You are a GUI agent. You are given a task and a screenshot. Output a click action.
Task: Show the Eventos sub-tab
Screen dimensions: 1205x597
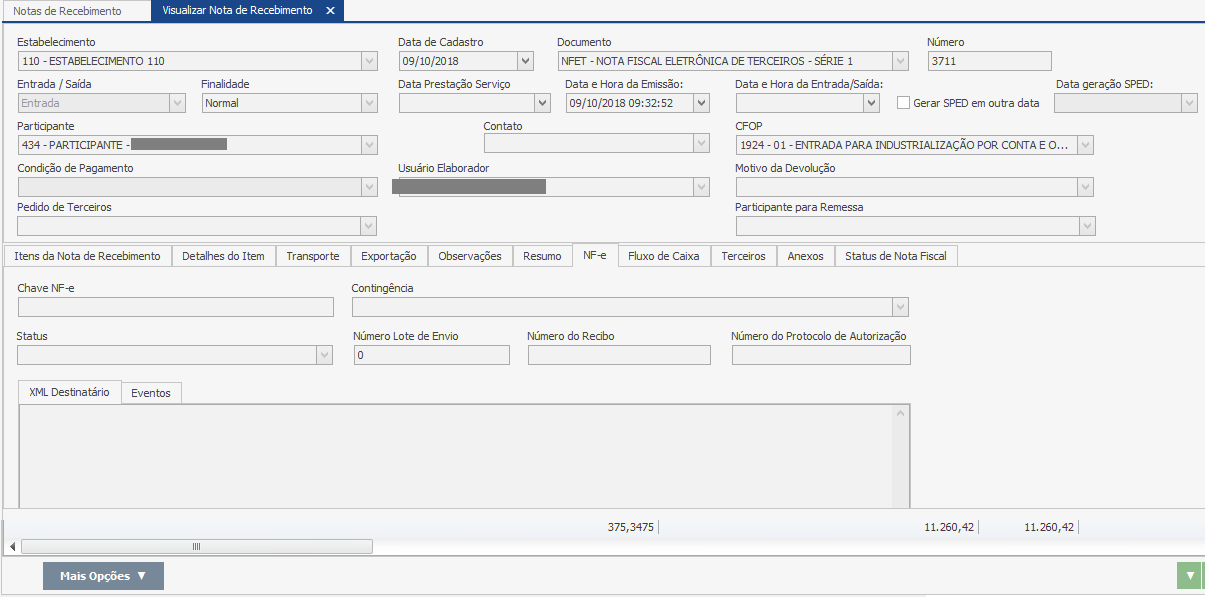click(x=151, y=393)
